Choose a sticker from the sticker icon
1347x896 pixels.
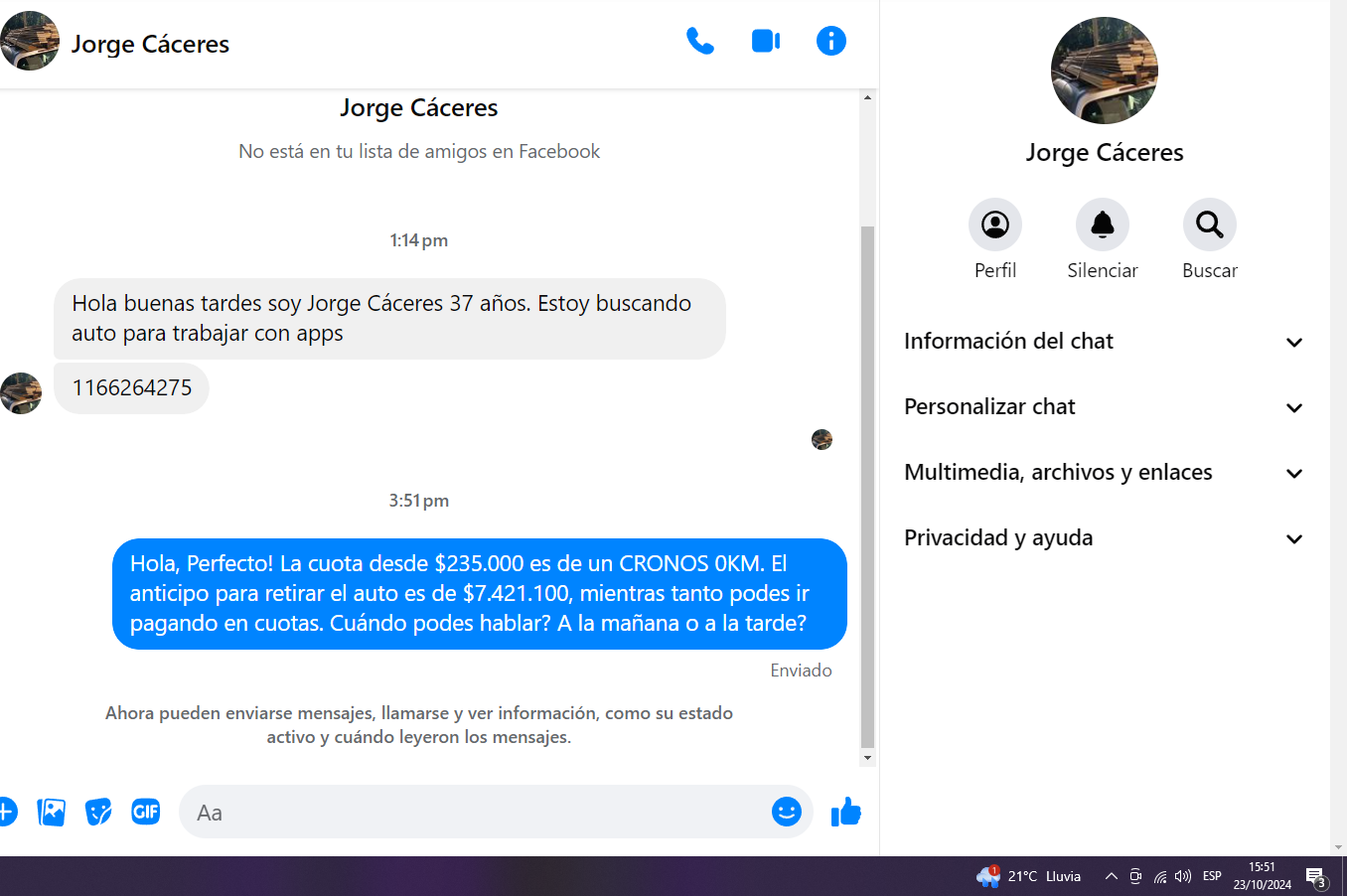[x=98, y=812]
